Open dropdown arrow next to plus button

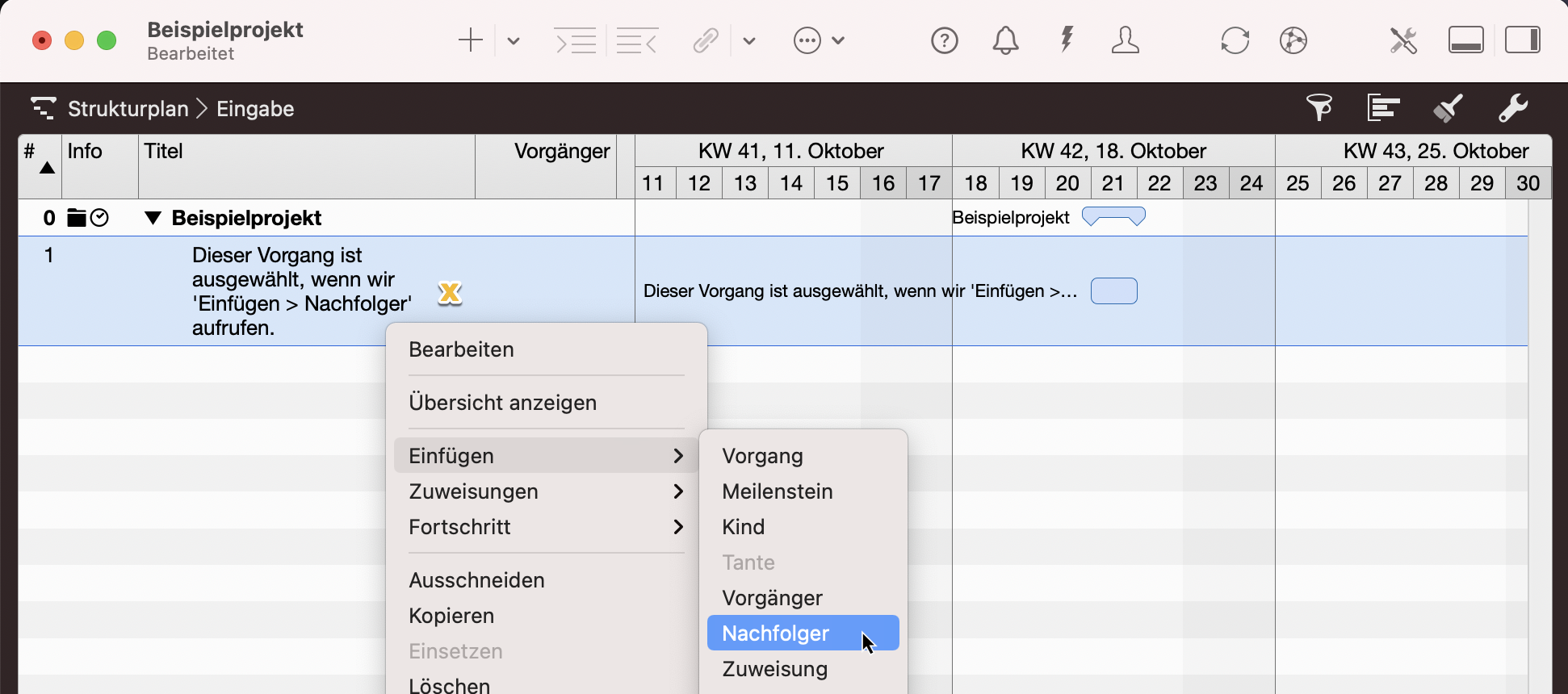[x=514, y=40]
